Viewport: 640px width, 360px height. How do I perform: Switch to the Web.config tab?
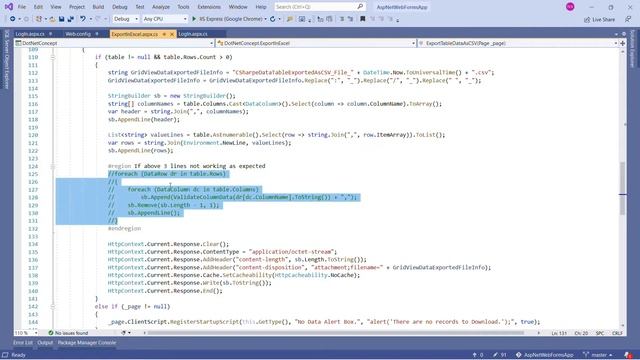(x=78, y=34)
